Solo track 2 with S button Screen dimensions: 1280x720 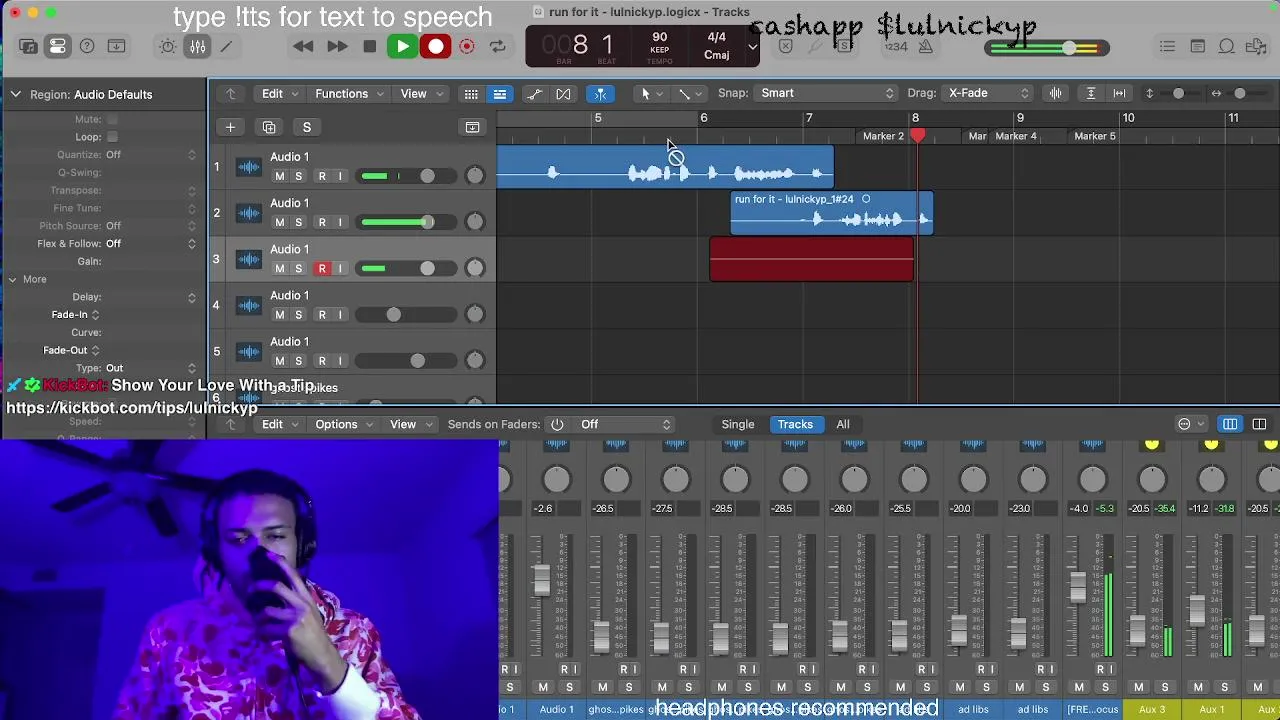(298, 222)
